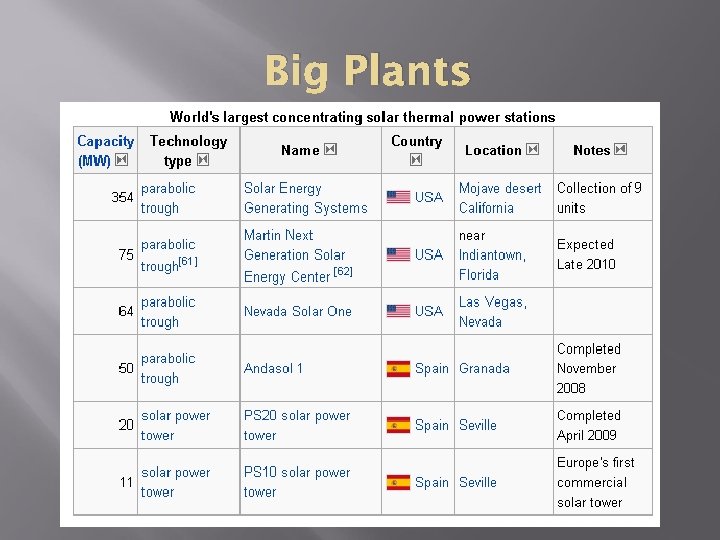Open the PS20 solar power tower name link
Image resolution: width=720 pixels, height=540 pixels.
(297, 425)
